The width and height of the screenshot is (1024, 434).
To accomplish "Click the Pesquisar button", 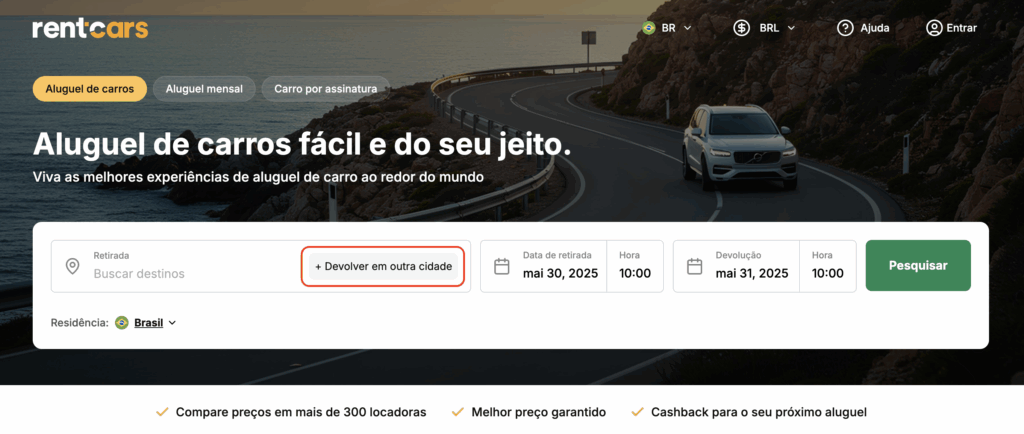I will pyautogui.click(x=918, y=266).
